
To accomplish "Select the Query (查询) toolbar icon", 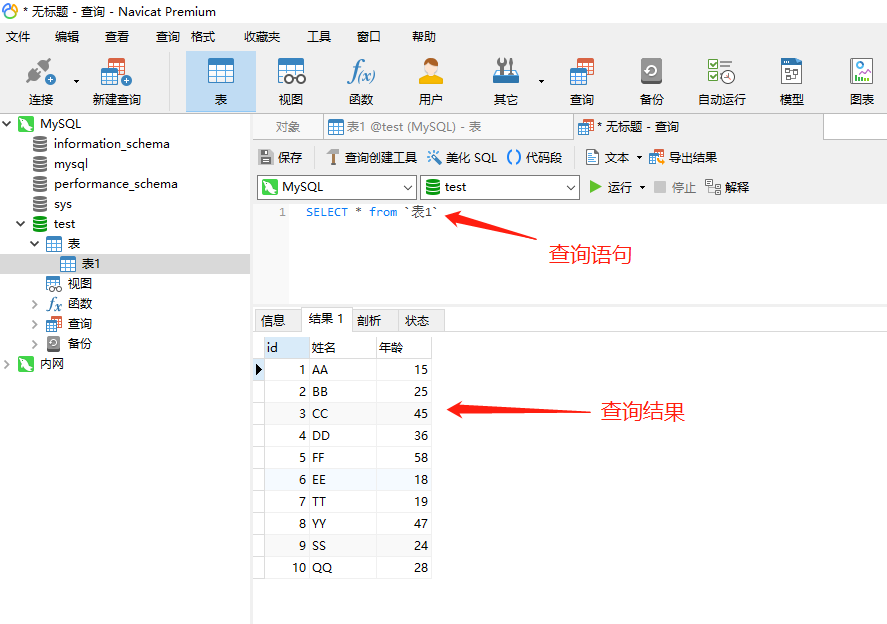I will pyautogui.click(x=582, y=72).
